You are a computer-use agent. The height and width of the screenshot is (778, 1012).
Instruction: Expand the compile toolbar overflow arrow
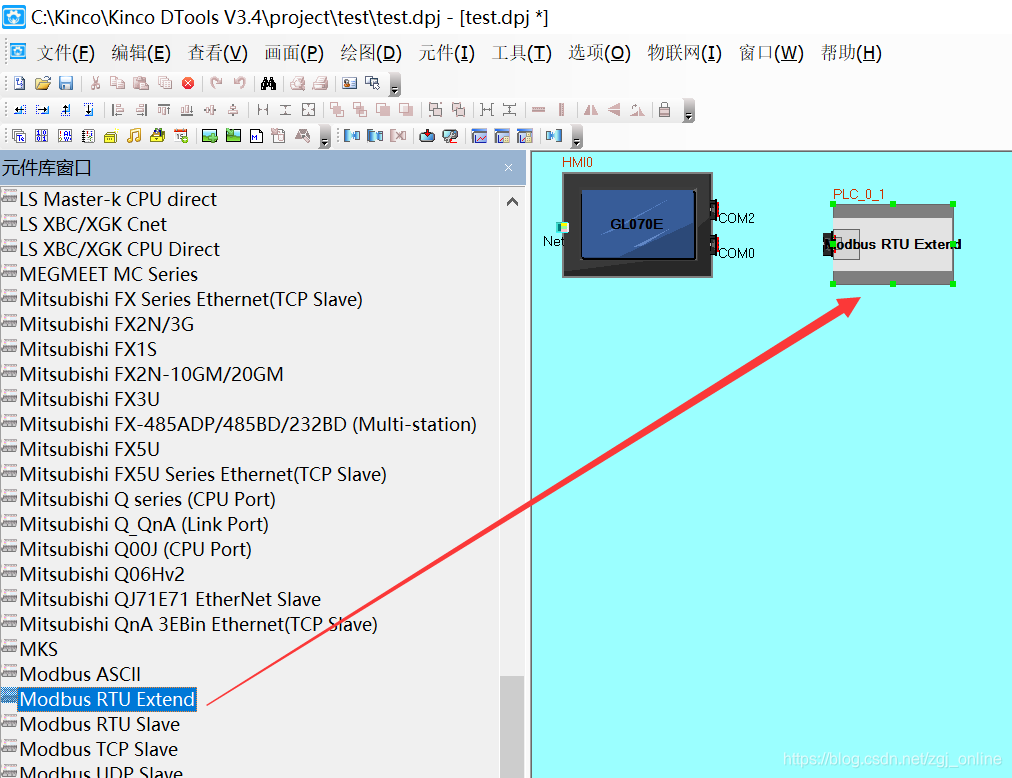(x=577, y=138)
